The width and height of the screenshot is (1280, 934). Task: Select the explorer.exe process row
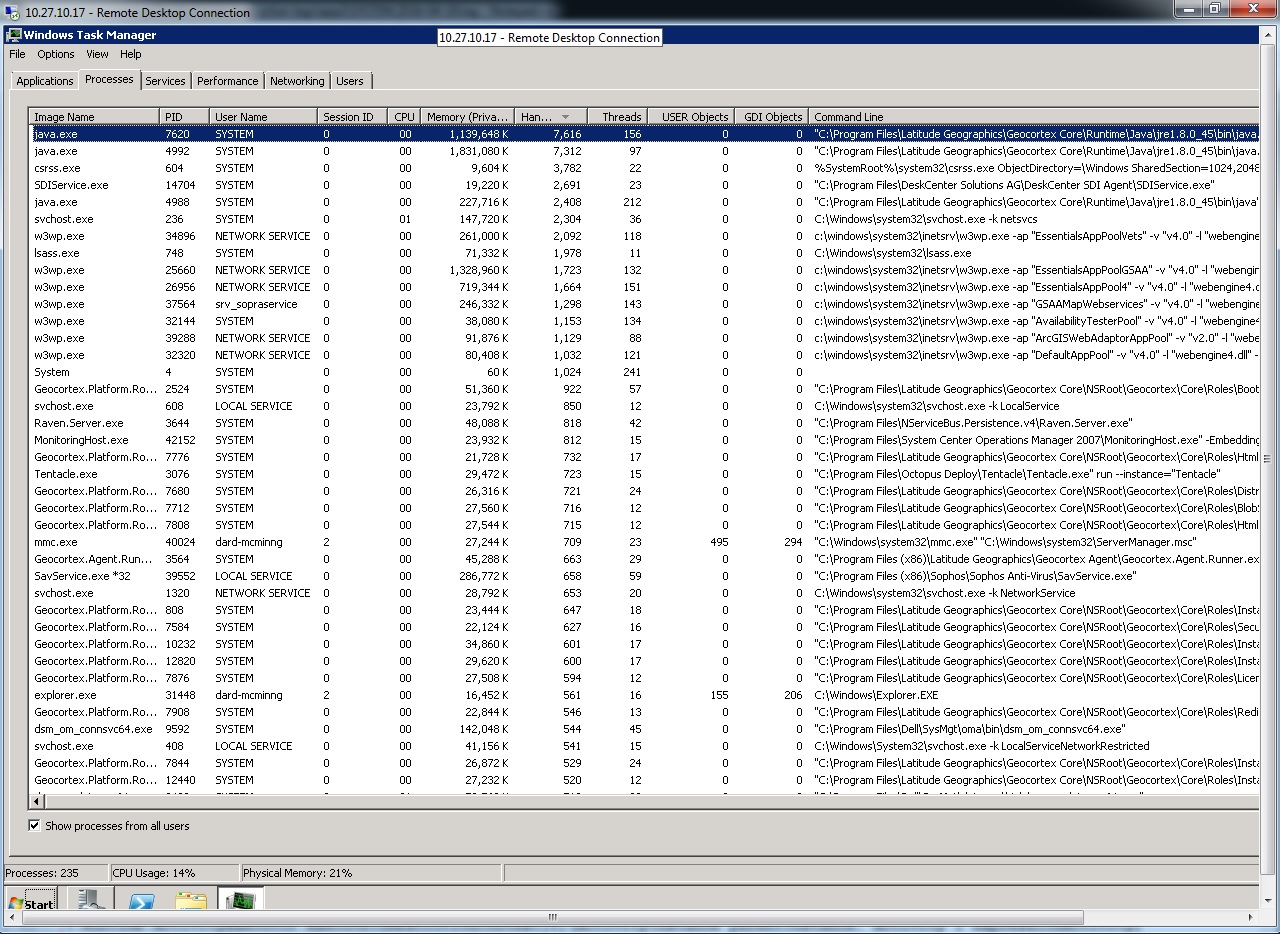click(x=644, y=695)
